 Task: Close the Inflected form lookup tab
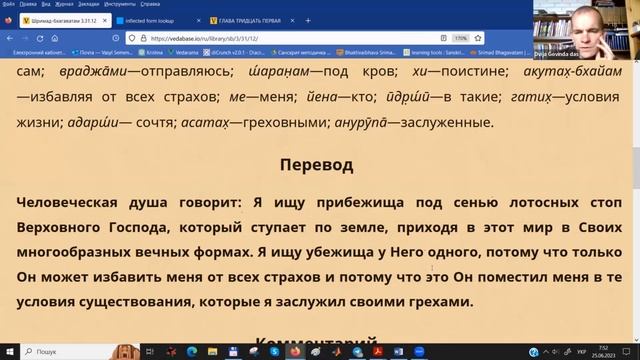(x=199, y=20)
